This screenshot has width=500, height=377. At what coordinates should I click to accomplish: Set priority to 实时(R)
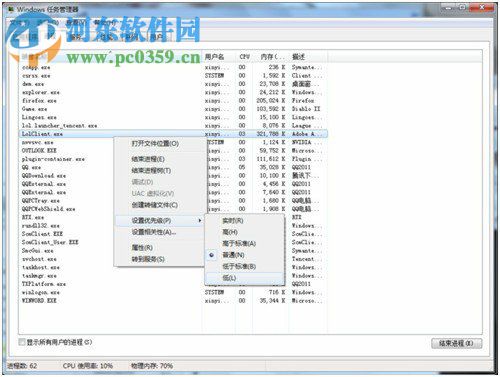click(233, 221)
